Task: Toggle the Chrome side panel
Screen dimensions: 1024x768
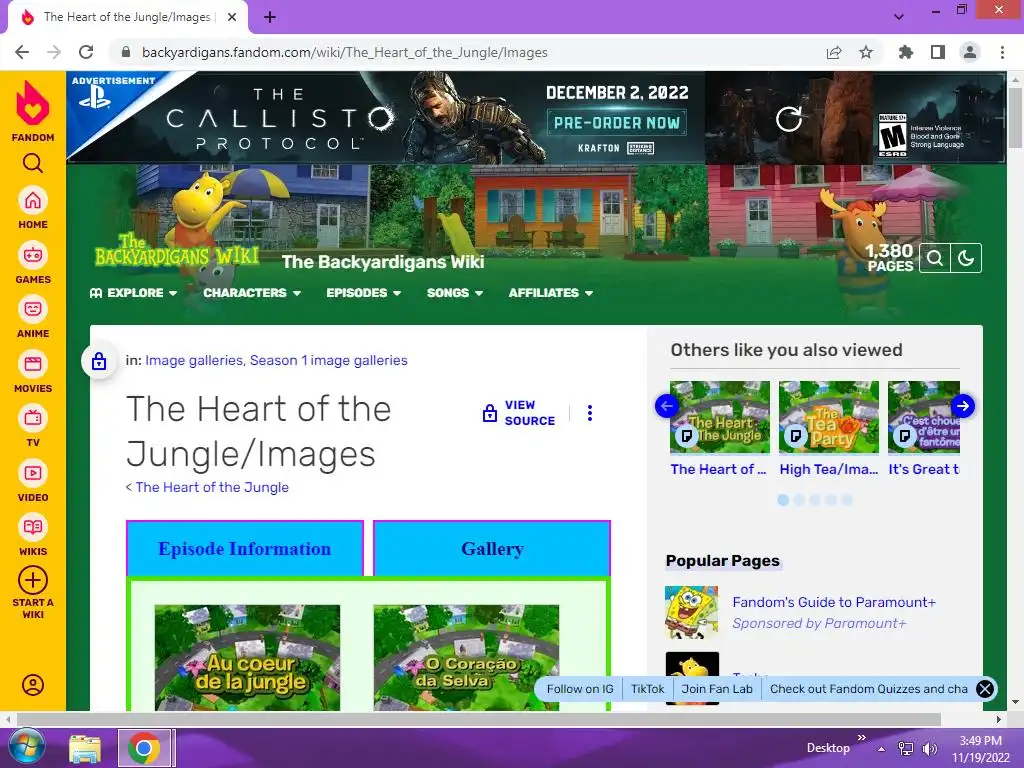Action: pyautogui.click(x=938, y=52)
